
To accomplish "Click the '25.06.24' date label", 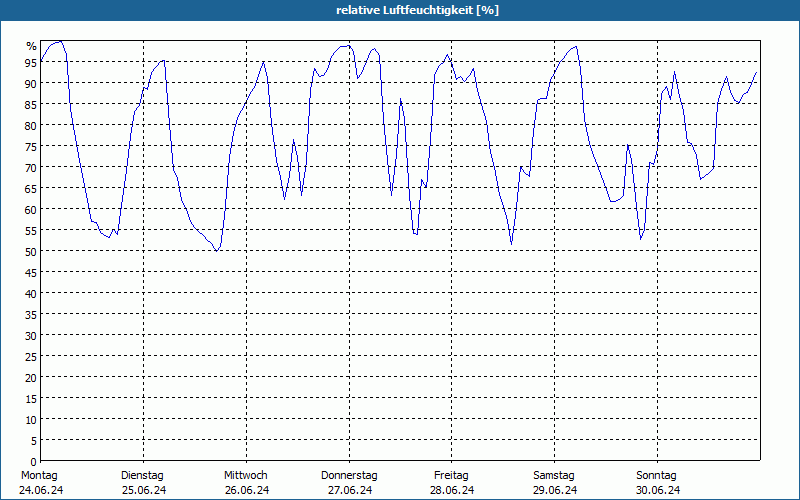I will [x=144, y=490].
